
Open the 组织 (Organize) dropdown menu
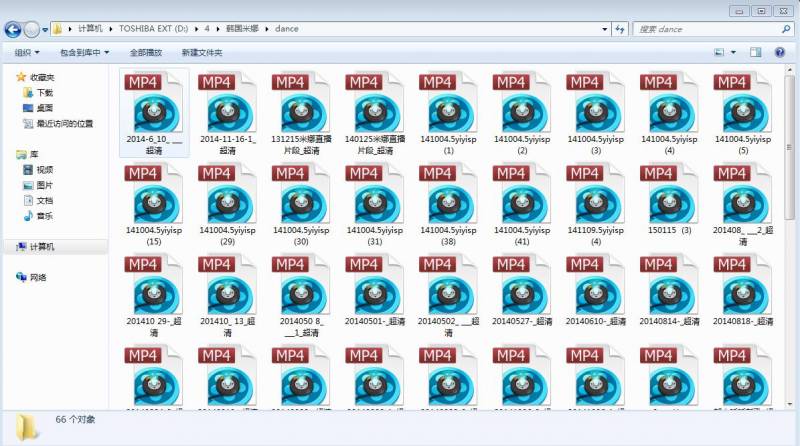[27, 52]
